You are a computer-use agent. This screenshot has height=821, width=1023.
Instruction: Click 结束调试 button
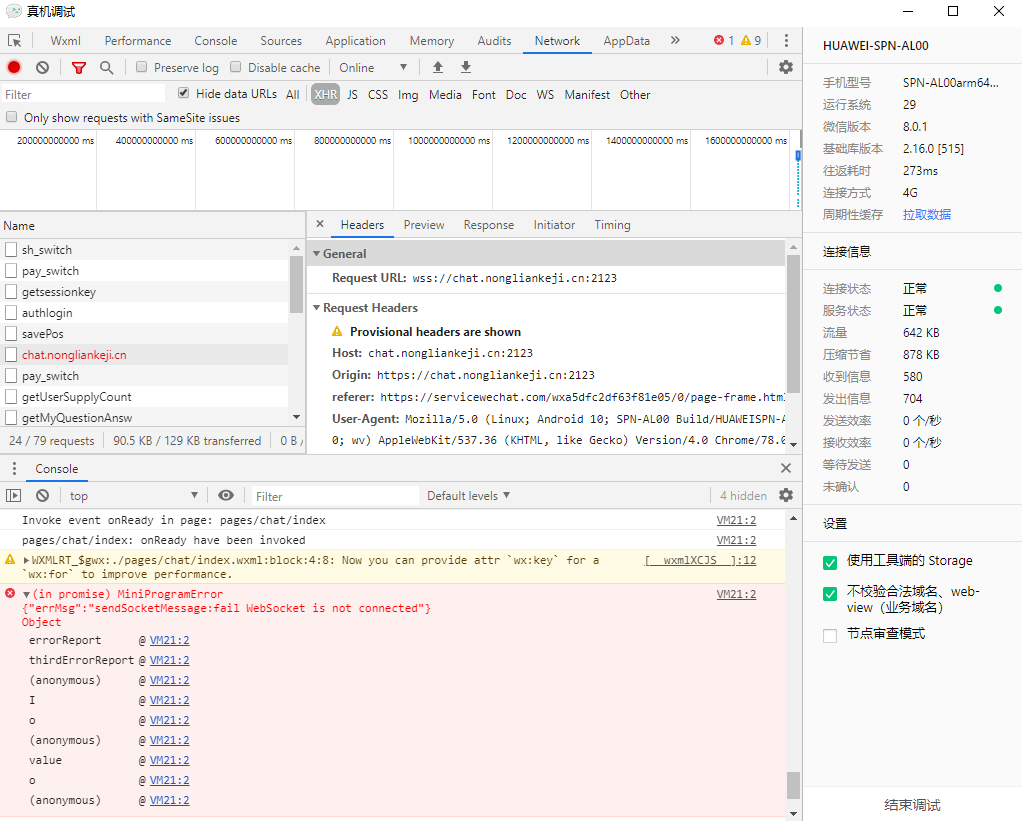click(912, 805)
